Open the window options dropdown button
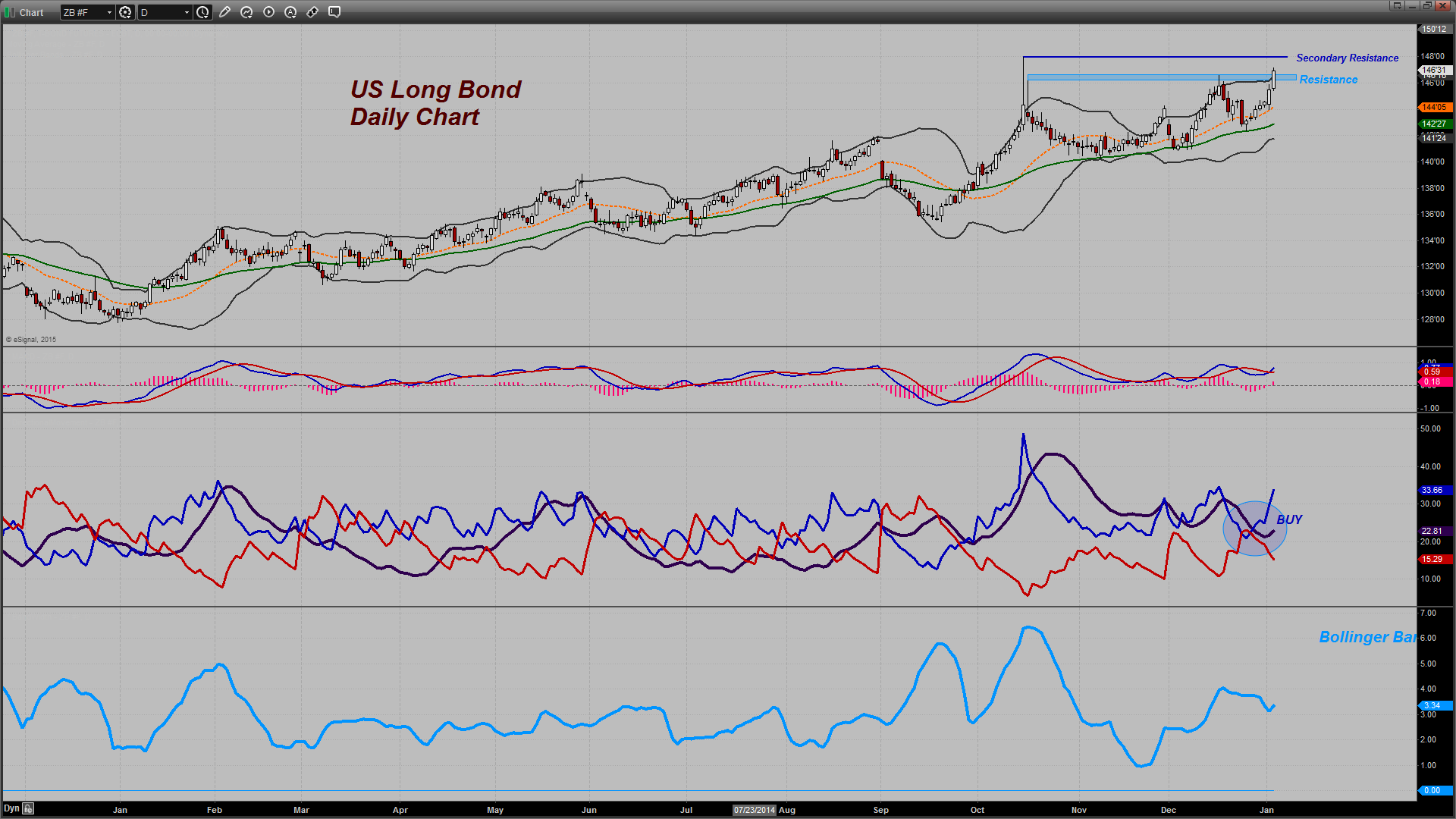This screenshot has height=819, width=1456. click(x=1397, y=6)
